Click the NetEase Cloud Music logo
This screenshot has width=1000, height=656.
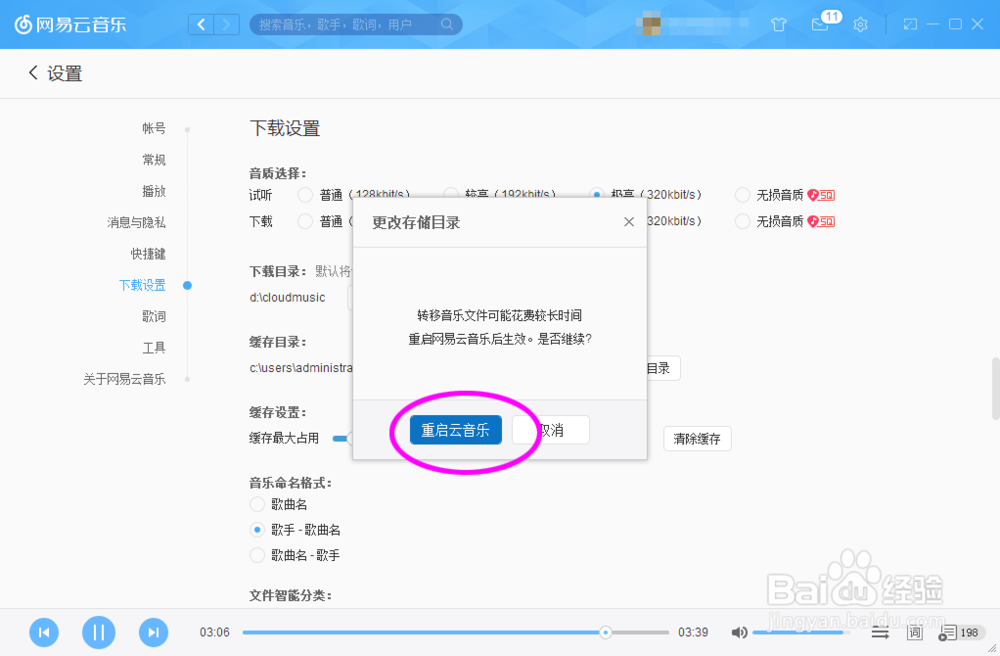coord(70,24)
